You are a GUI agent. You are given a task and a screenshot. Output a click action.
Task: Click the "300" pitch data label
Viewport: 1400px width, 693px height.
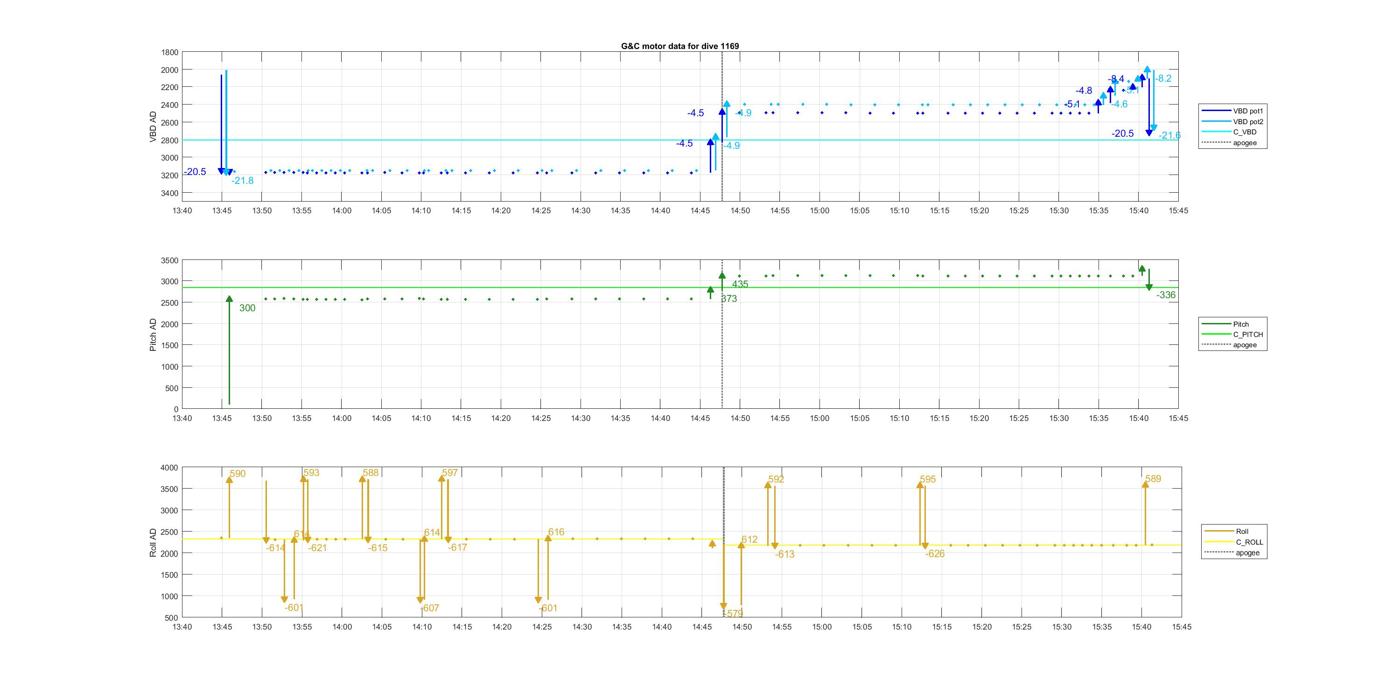247,308
